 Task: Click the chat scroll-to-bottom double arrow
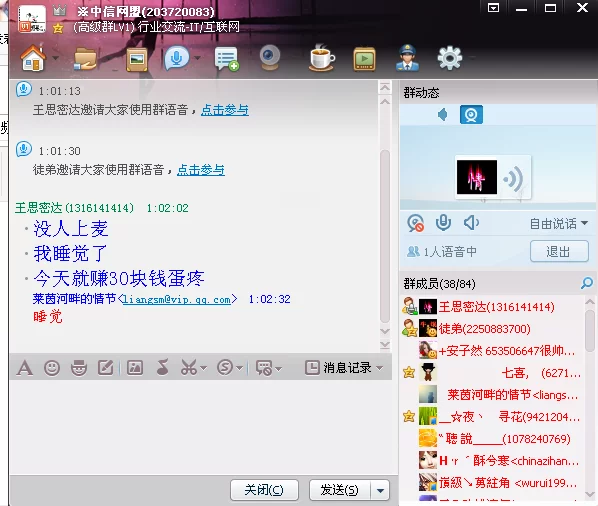[x=385, y=345]
